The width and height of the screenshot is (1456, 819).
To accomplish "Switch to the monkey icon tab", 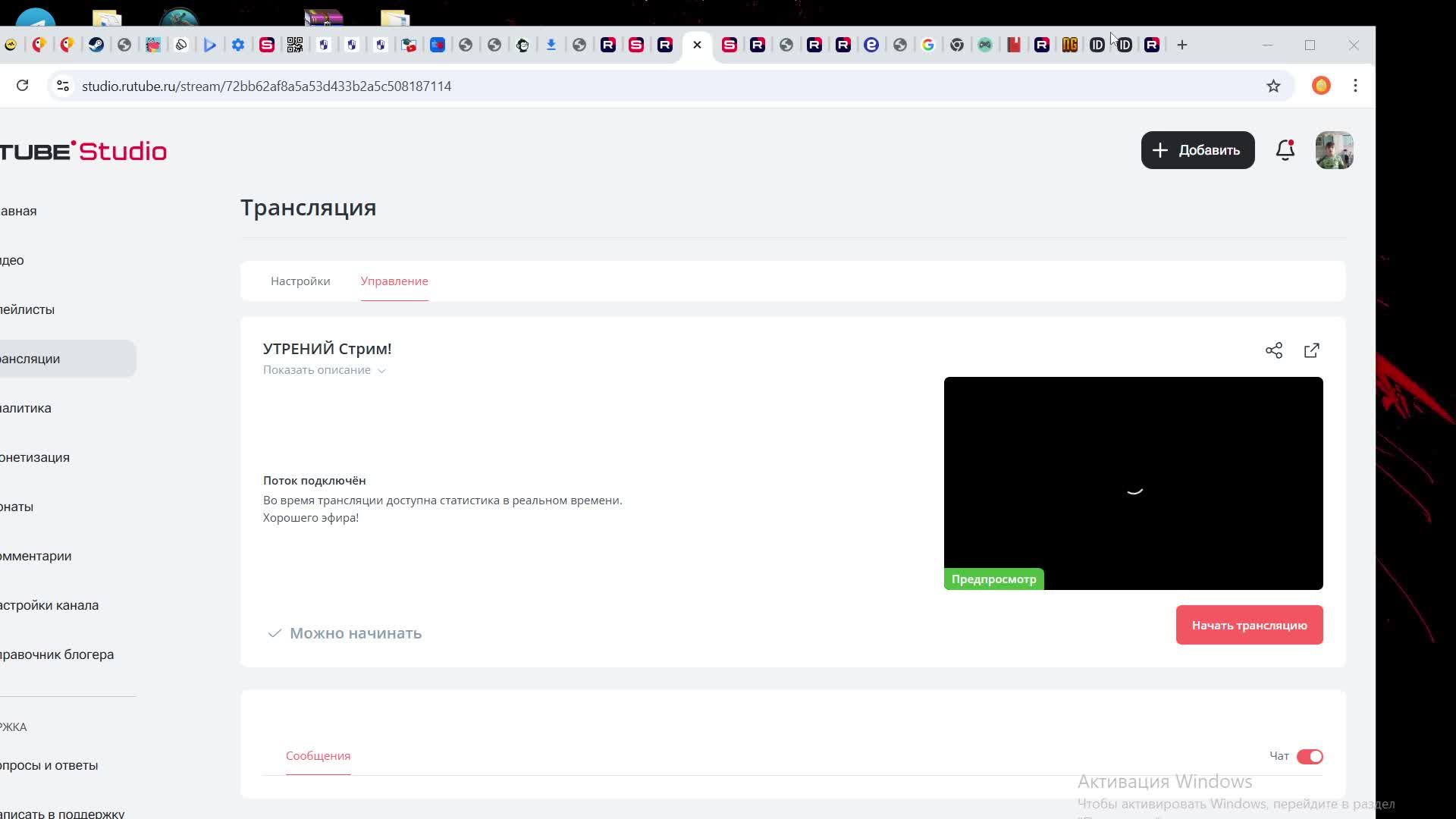I will [x=522, y=45].
